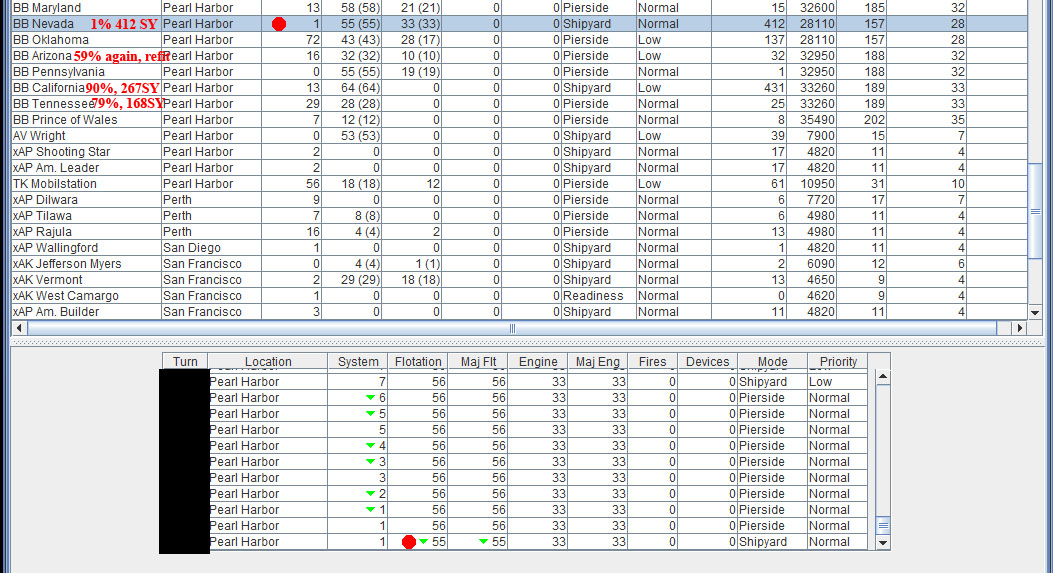Click the horizontal scrollbar left arrow
1053x573 pixels.
(x=19, y=328)
